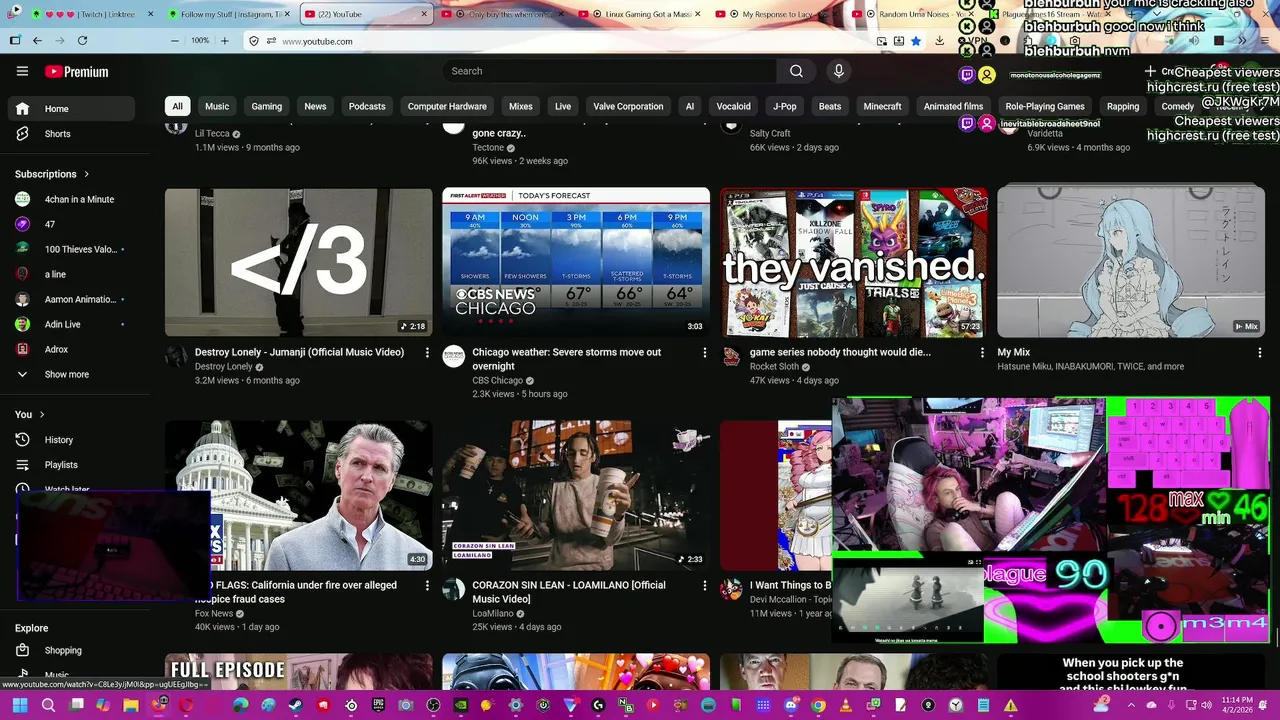Select the Music filter chip
The image size is (1280, 720).
click(217, 106)
